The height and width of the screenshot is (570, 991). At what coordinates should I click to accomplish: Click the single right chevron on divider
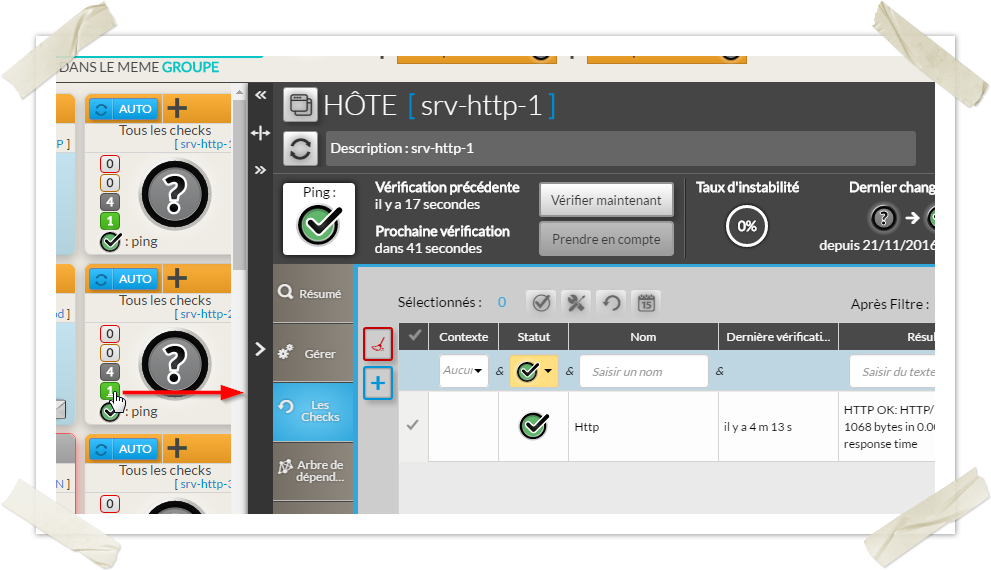(x=260, y=349)
